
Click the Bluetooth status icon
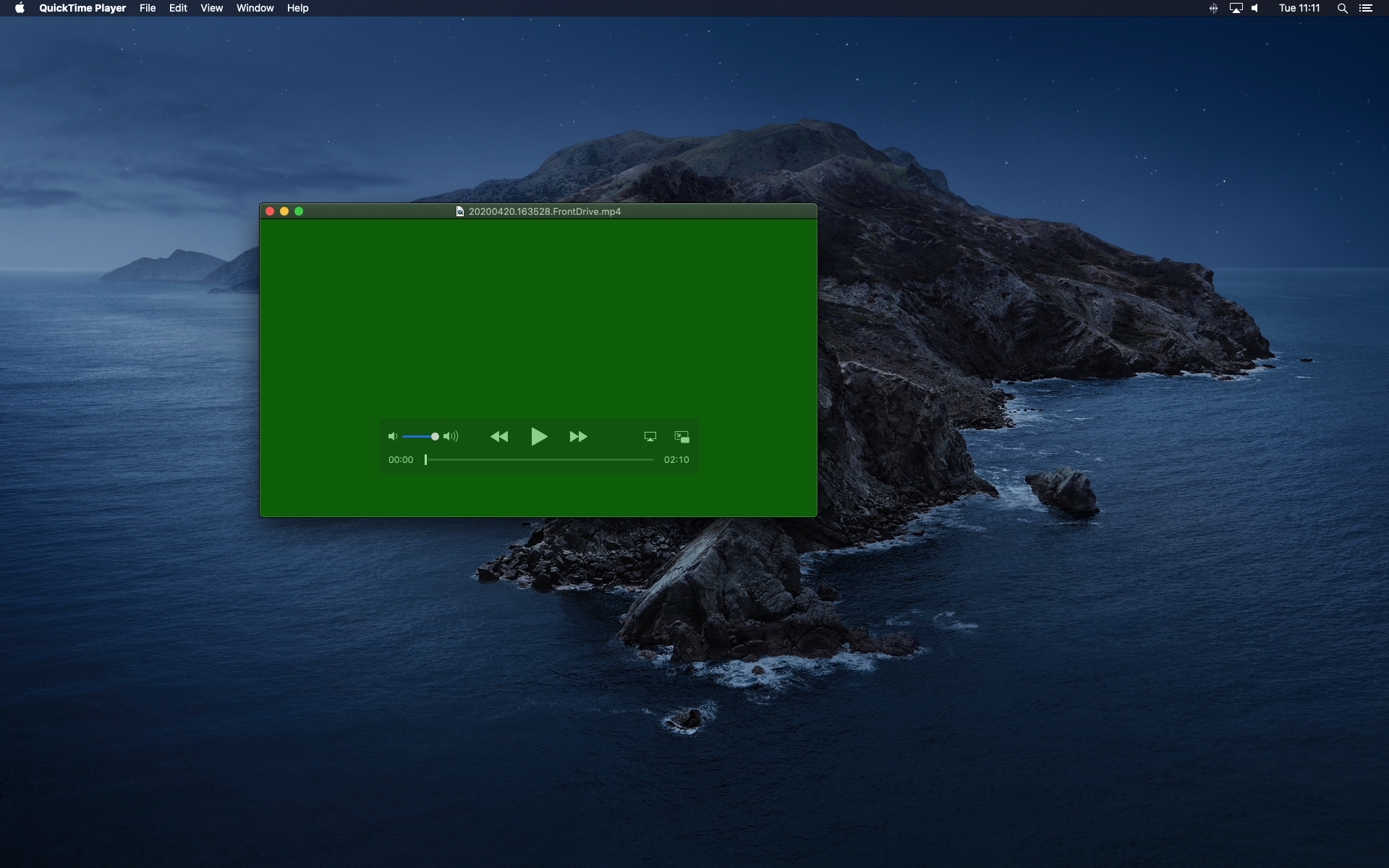pos(1212,8)
